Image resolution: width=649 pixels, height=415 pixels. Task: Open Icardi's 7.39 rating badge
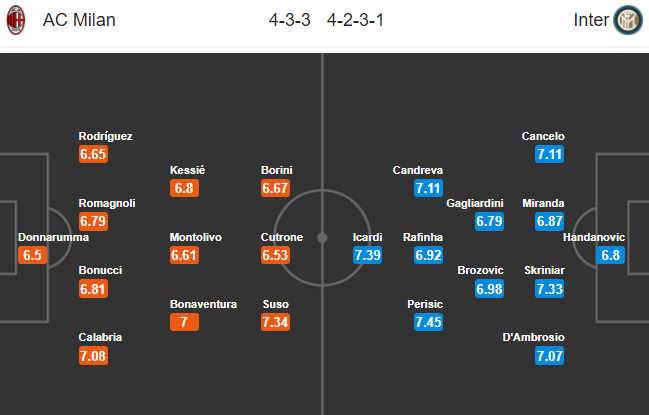[368, 255]
